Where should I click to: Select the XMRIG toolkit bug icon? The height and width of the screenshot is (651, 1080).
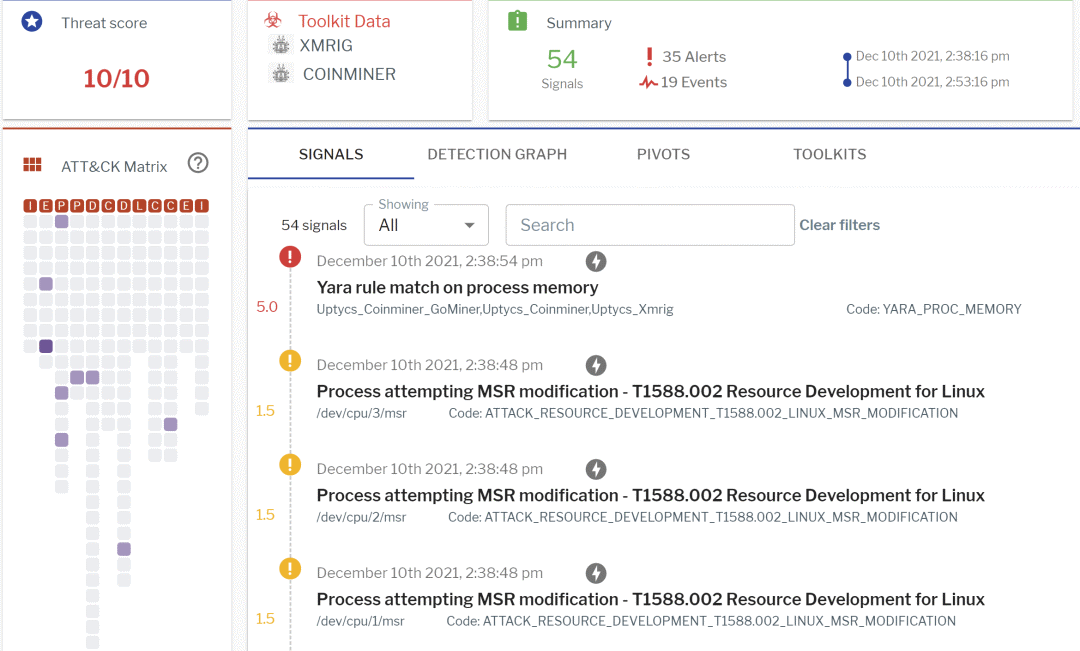[281, 46]
